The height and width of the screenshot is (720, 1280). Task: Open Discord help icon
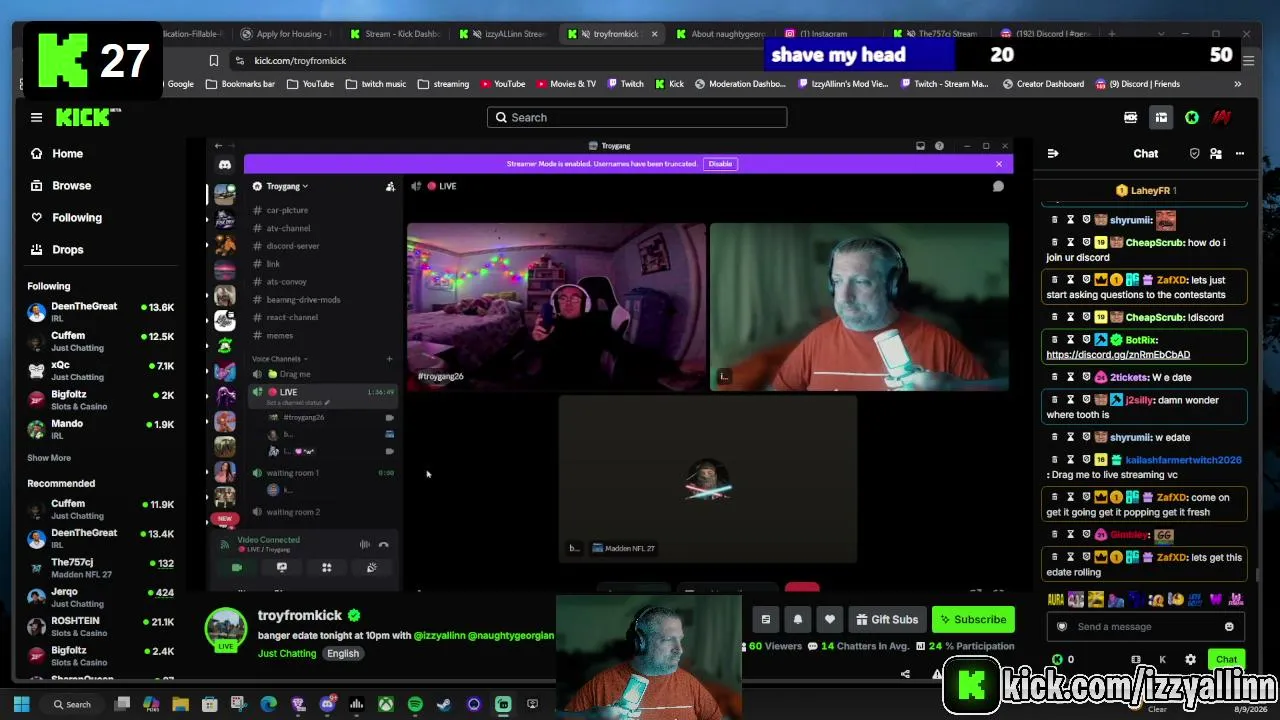[x=939, y=146]
